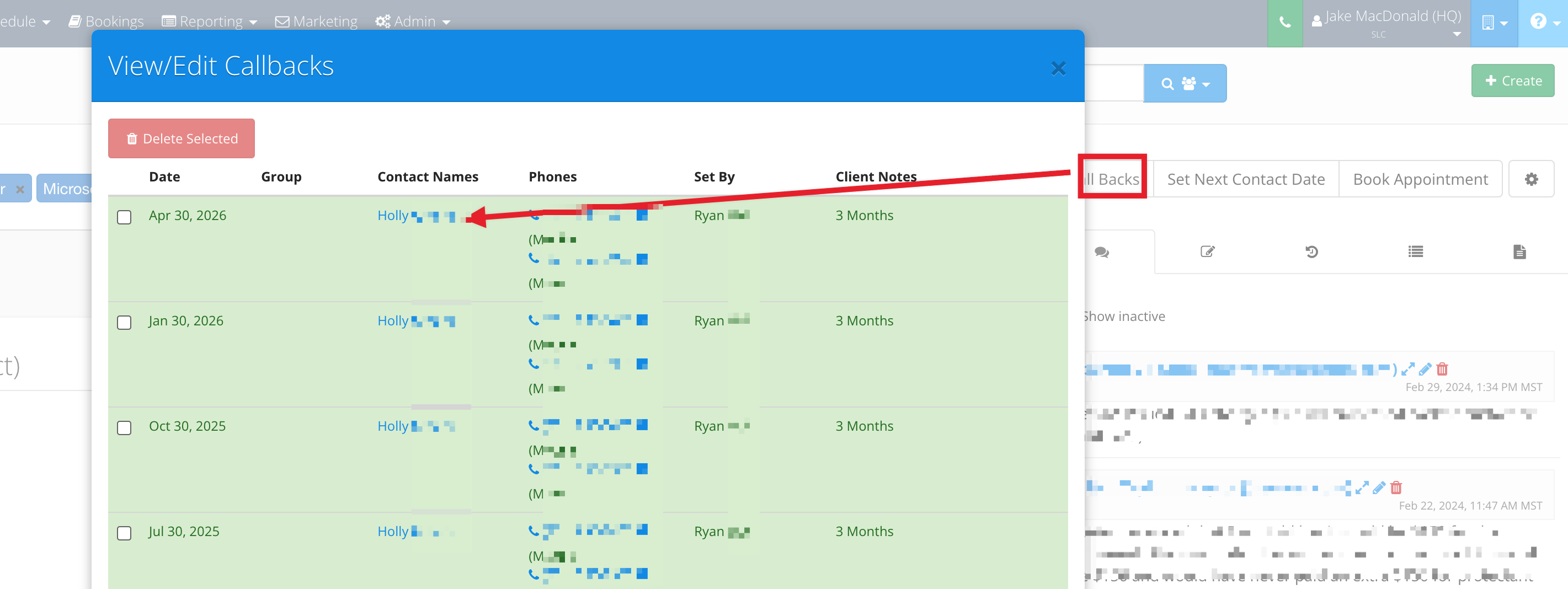
Task: Click the Book Appointment button
Action: 1420,179
